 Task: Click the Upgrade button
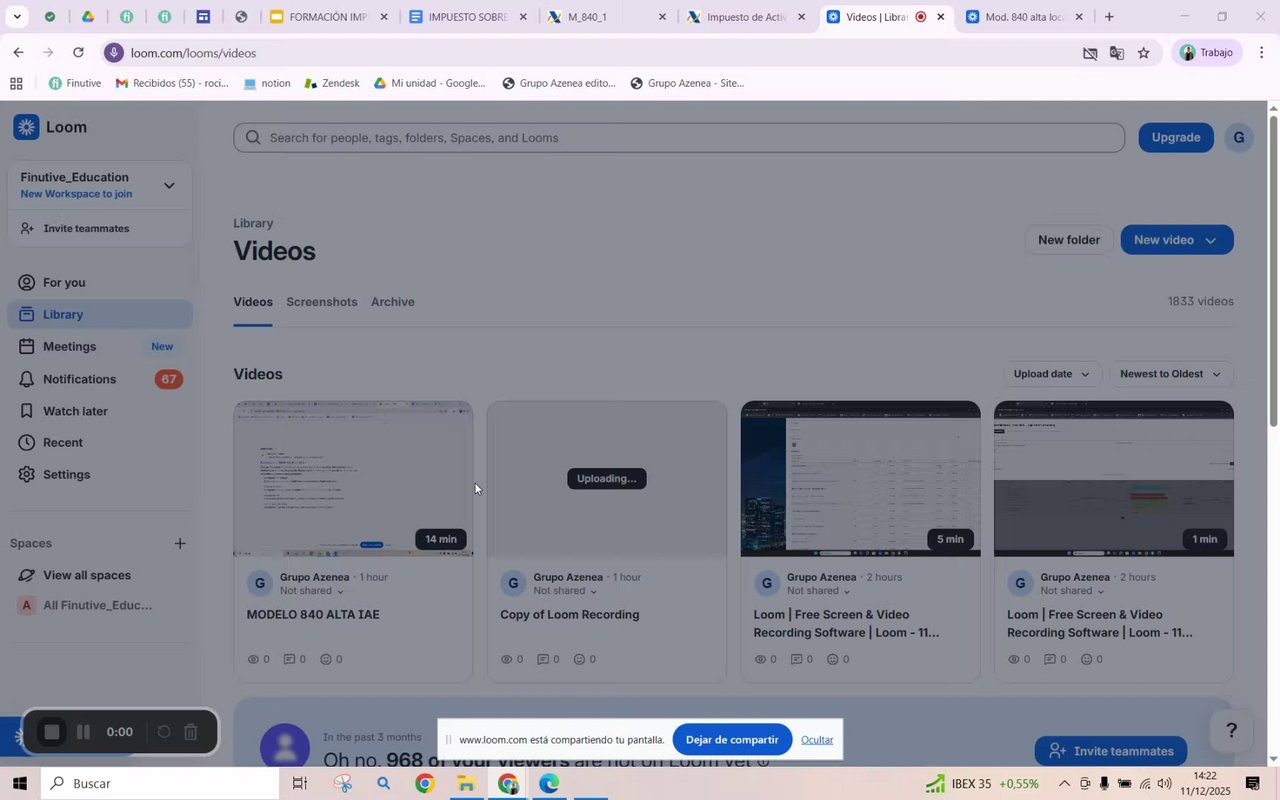1176,138
